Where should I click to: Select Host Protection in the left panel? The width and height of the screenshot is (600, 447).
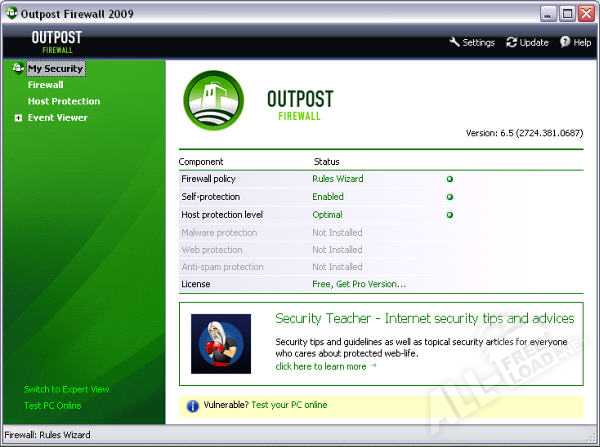coord(64,101)
